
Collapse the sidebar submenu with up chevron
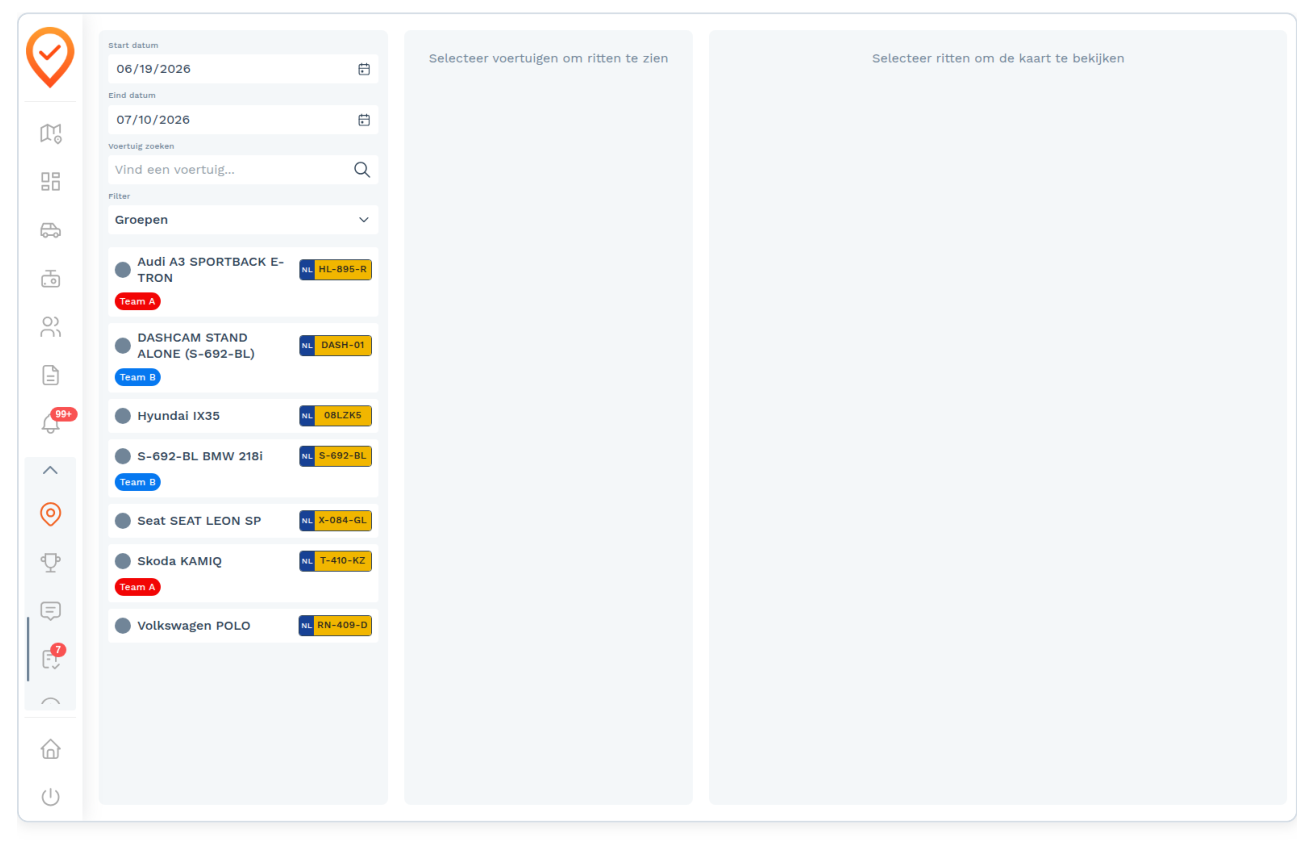pyautogui.click(x=50, y=470)
